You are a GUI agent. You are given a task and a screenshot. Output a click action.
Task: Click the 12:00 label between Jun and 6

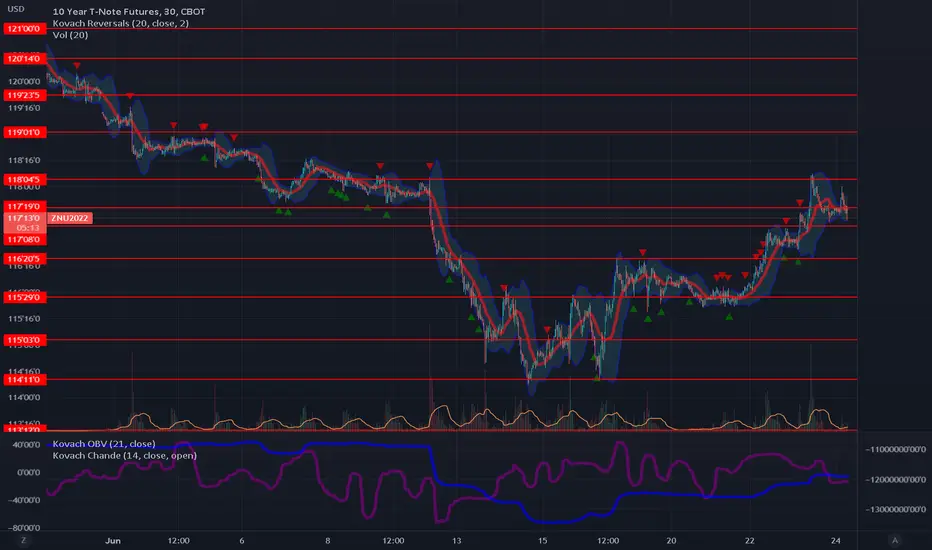point(178,540)
